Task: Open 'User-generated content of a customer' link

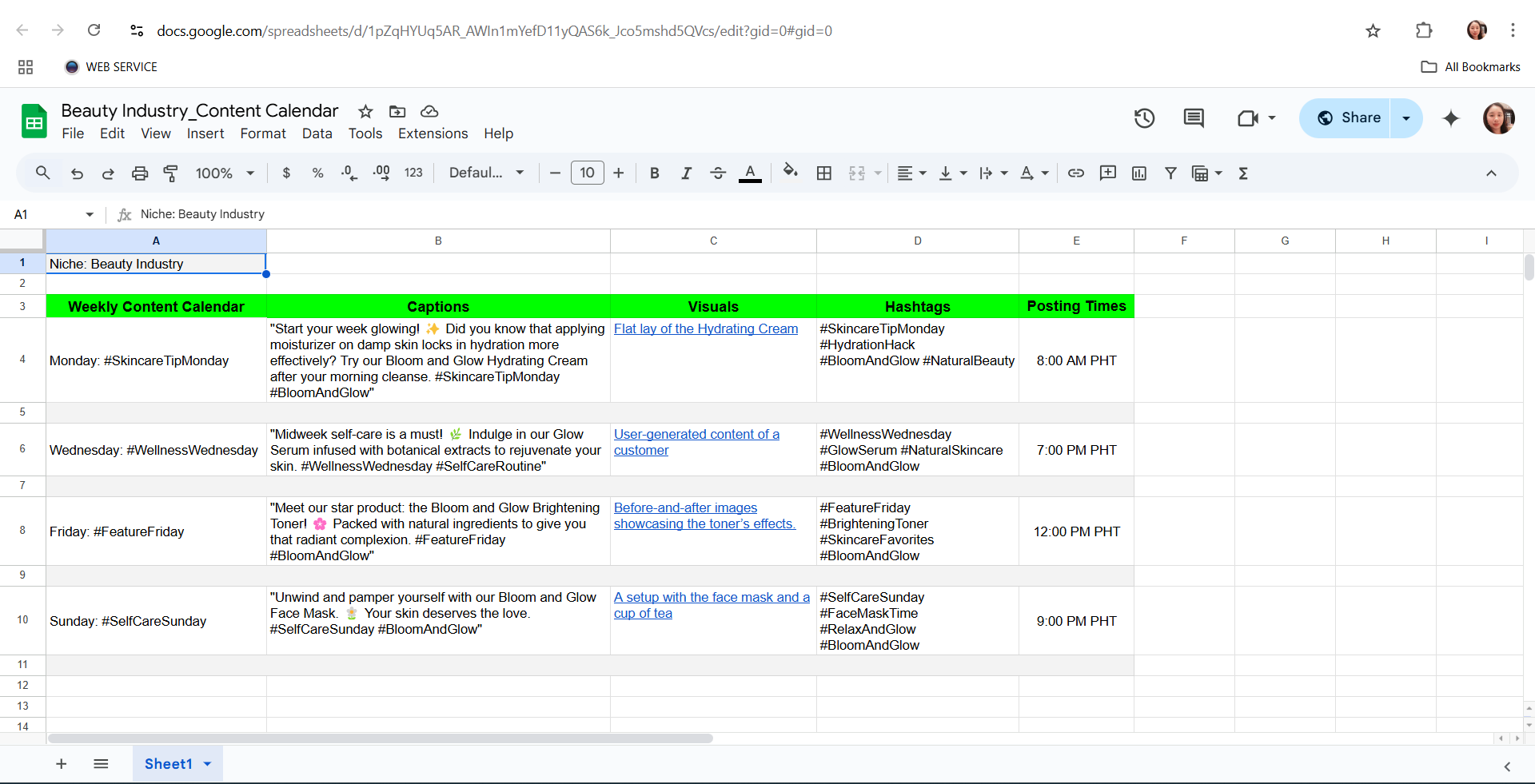Action: coord(696,442)
